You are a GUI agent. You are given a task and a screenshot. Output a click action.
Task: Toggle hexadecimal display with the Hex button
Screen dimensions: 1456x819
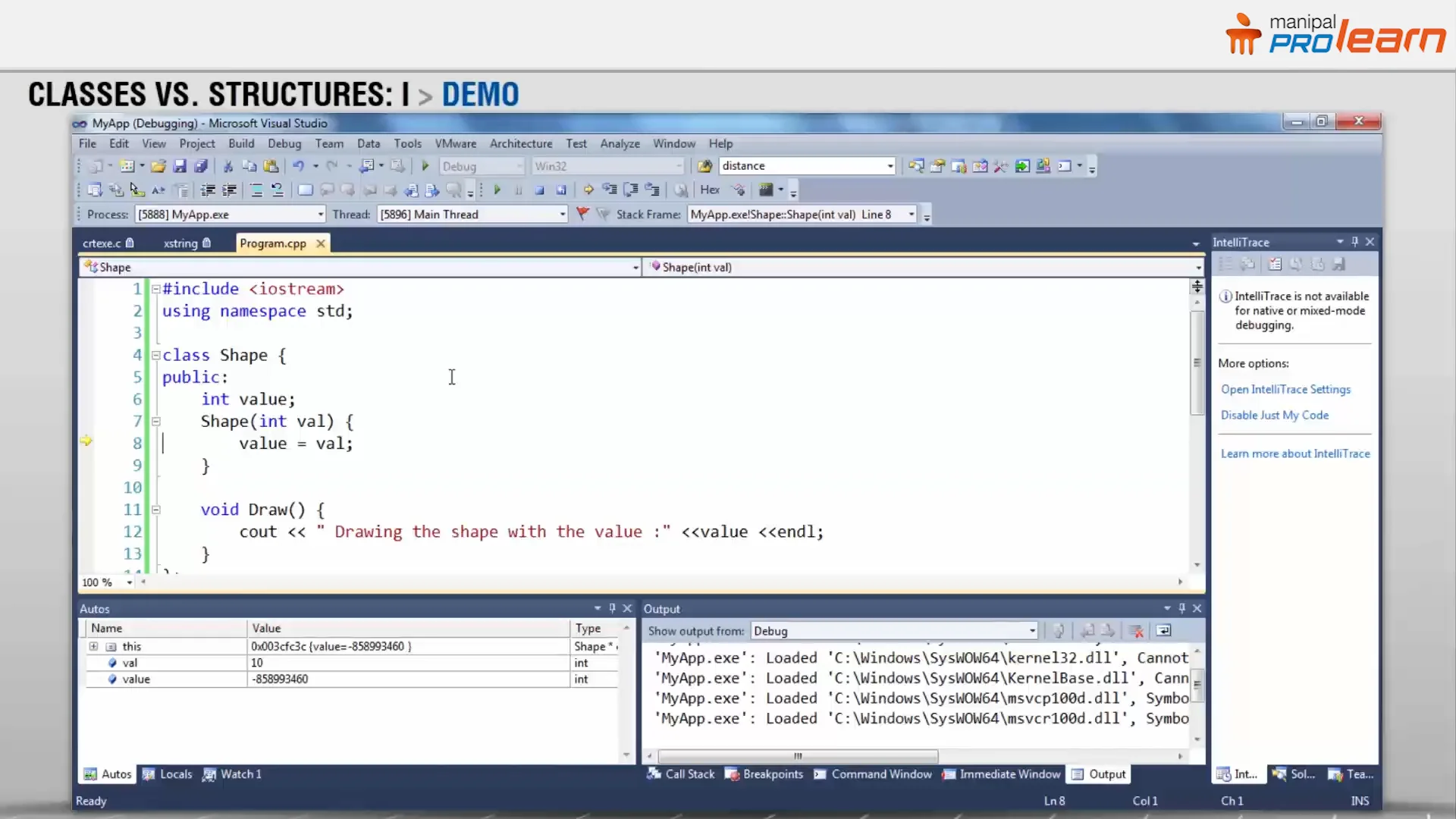point(710,190)
